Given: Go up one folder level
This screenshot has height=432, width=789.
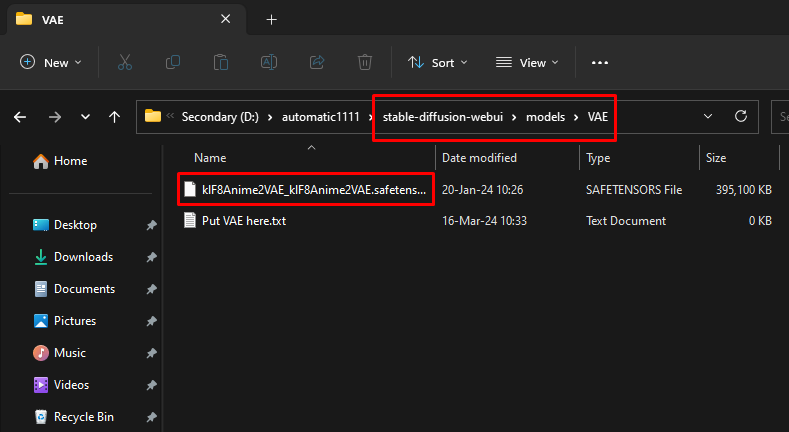Looking at the screenshot, I should [115, 117].
